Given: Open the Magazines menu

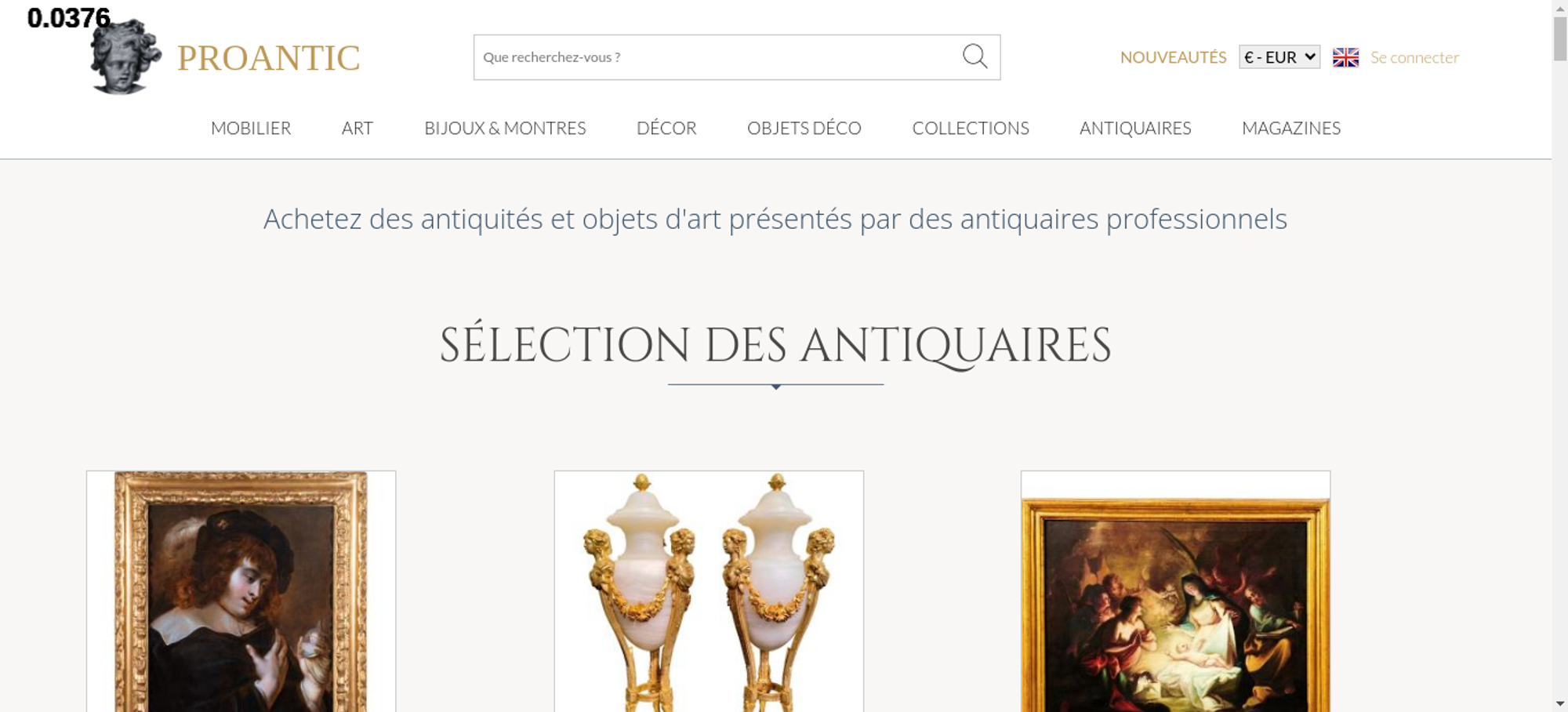Looking at the screenshot, I should (1291, 128).
